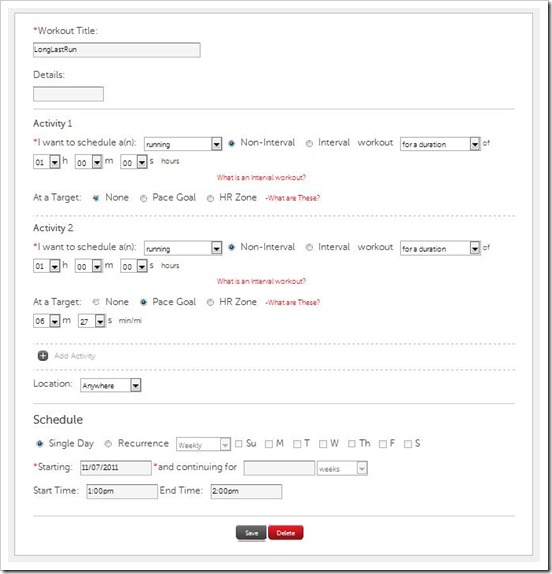The image size is (552, 574).
Task: Select Interval radio for Activity 2
Action: pyautogui.click(x=309, y=247)
